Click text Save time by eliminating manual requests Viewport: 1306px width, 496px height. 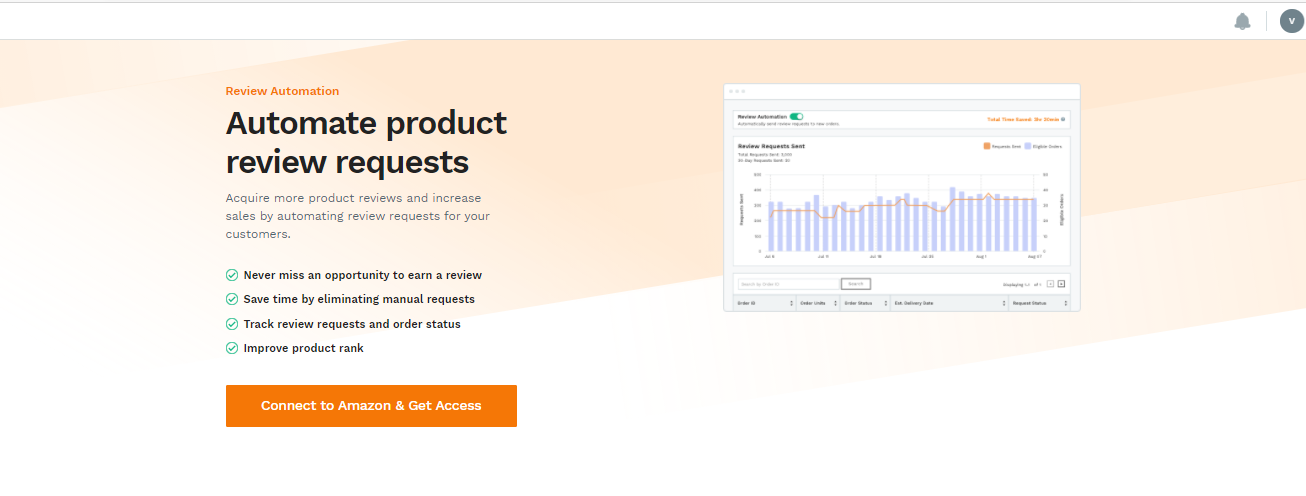(359, 299)
